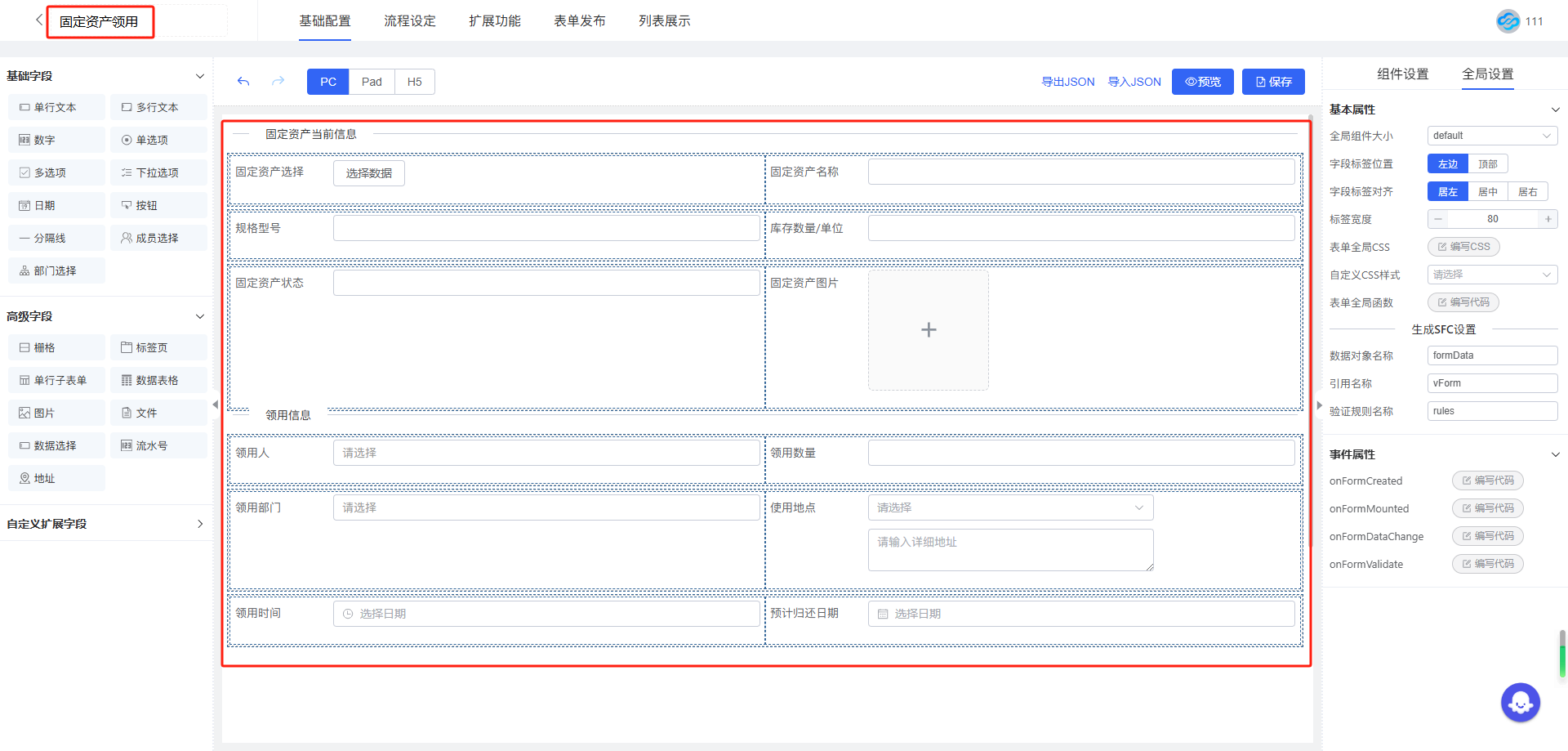
Task: Switch to the 流程设定 tab
Action: (x=410, y=21)
